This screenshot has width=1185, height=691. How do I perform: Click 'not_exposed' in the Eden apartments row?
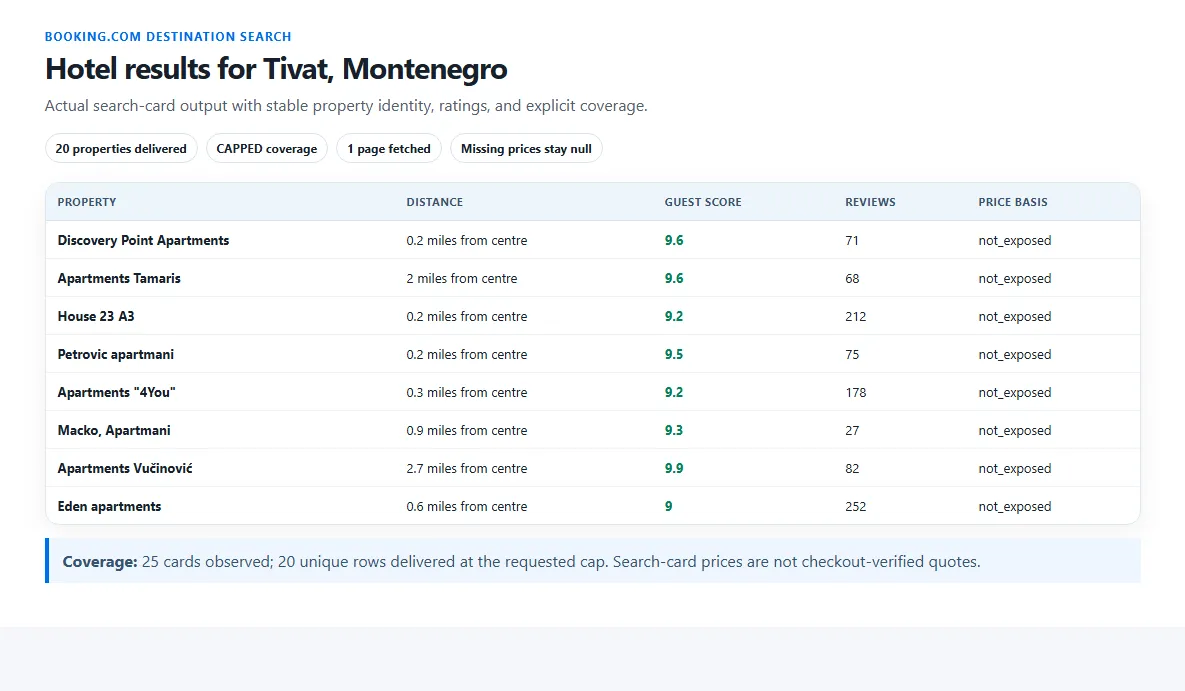(x=1014, y=506)
